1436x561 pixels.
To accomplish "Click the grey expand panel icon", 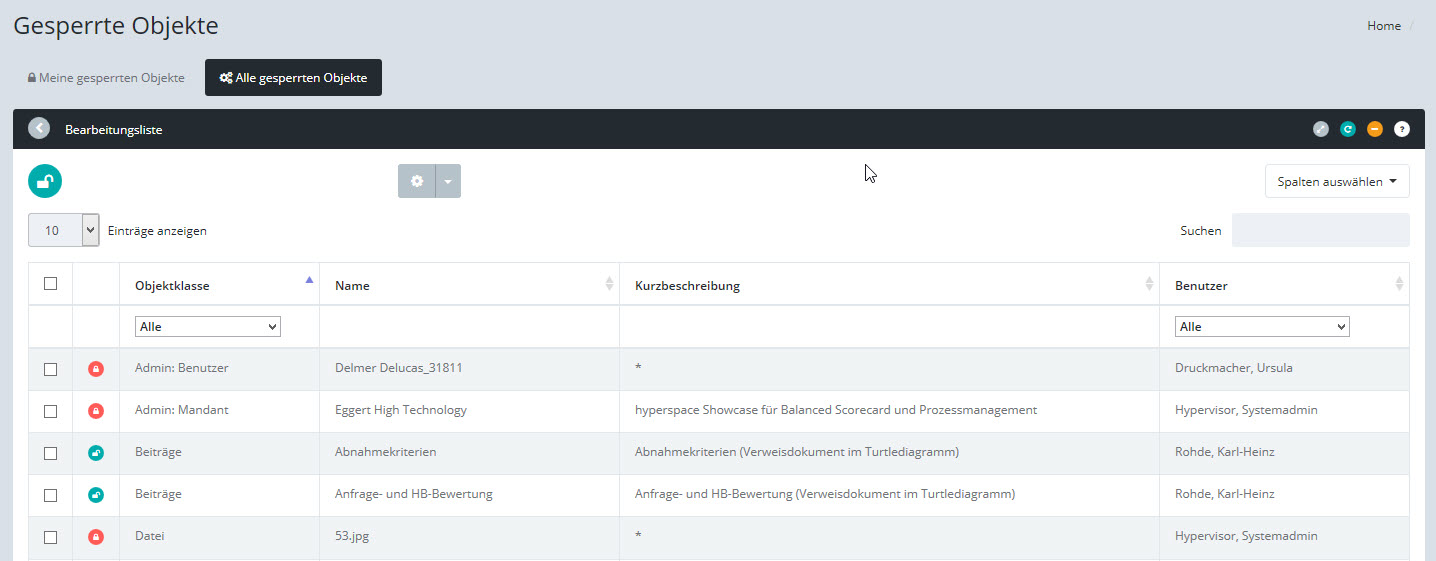I will [1321, 129].
